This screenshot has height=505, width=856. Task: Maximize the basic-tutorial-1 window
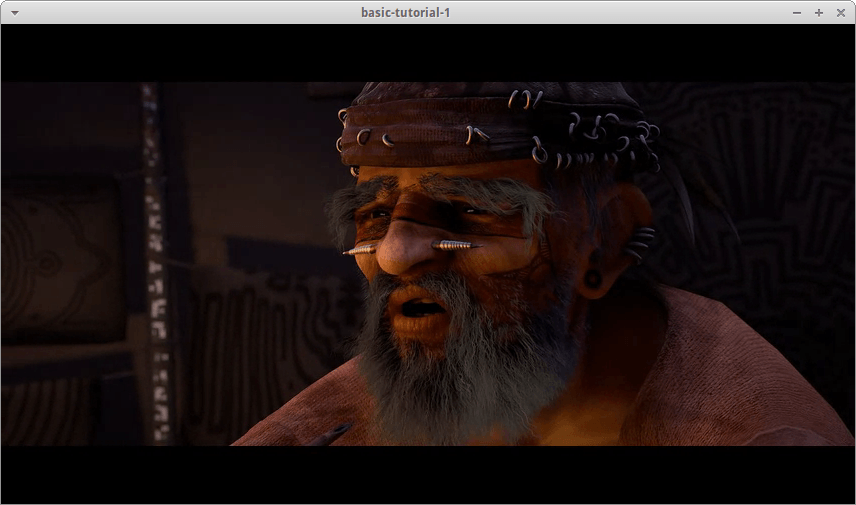818,12
